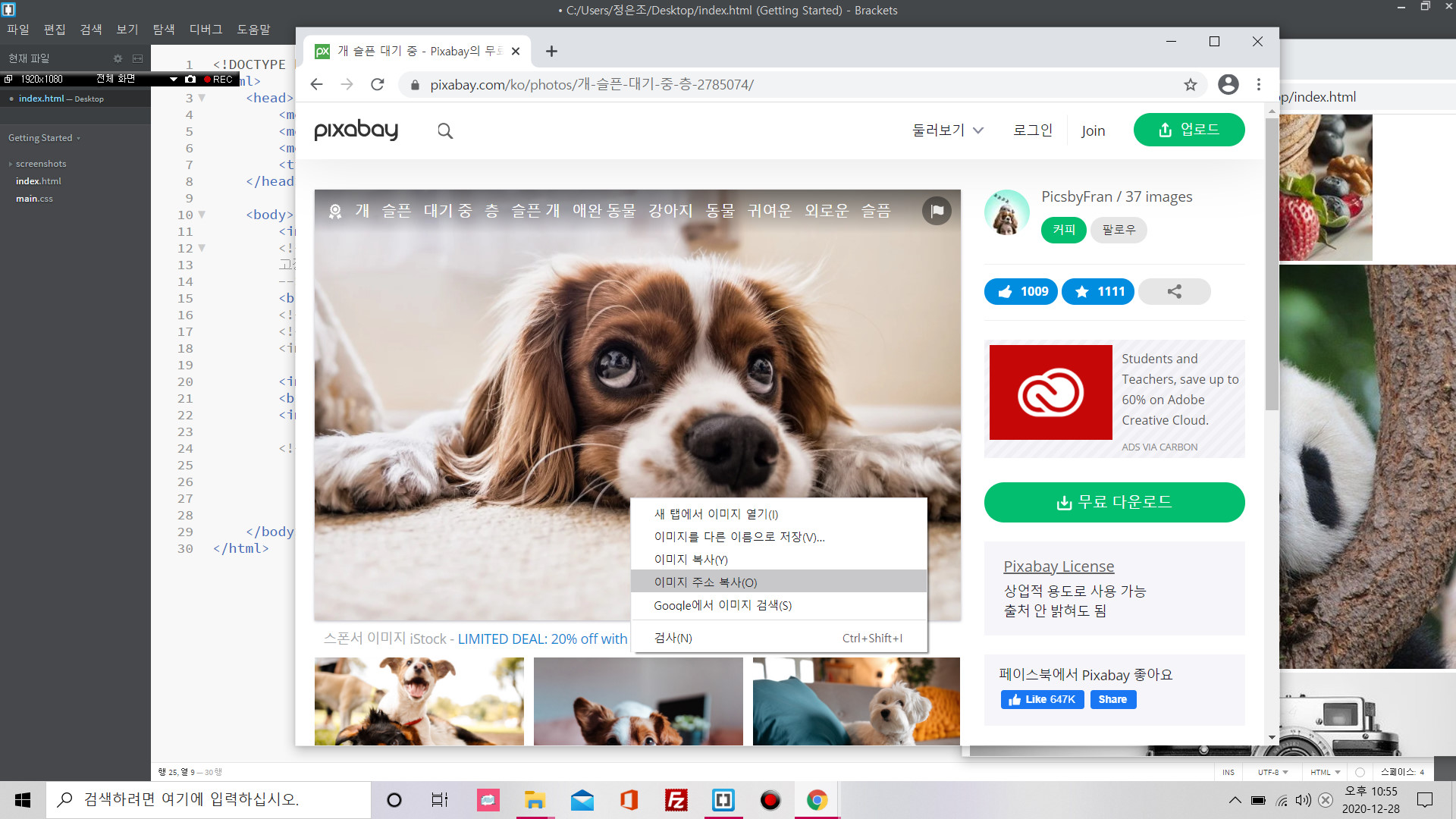The image size is (1456, 819).
Task: Click the red record taskbar icon
Action: [x=770, y=800]
